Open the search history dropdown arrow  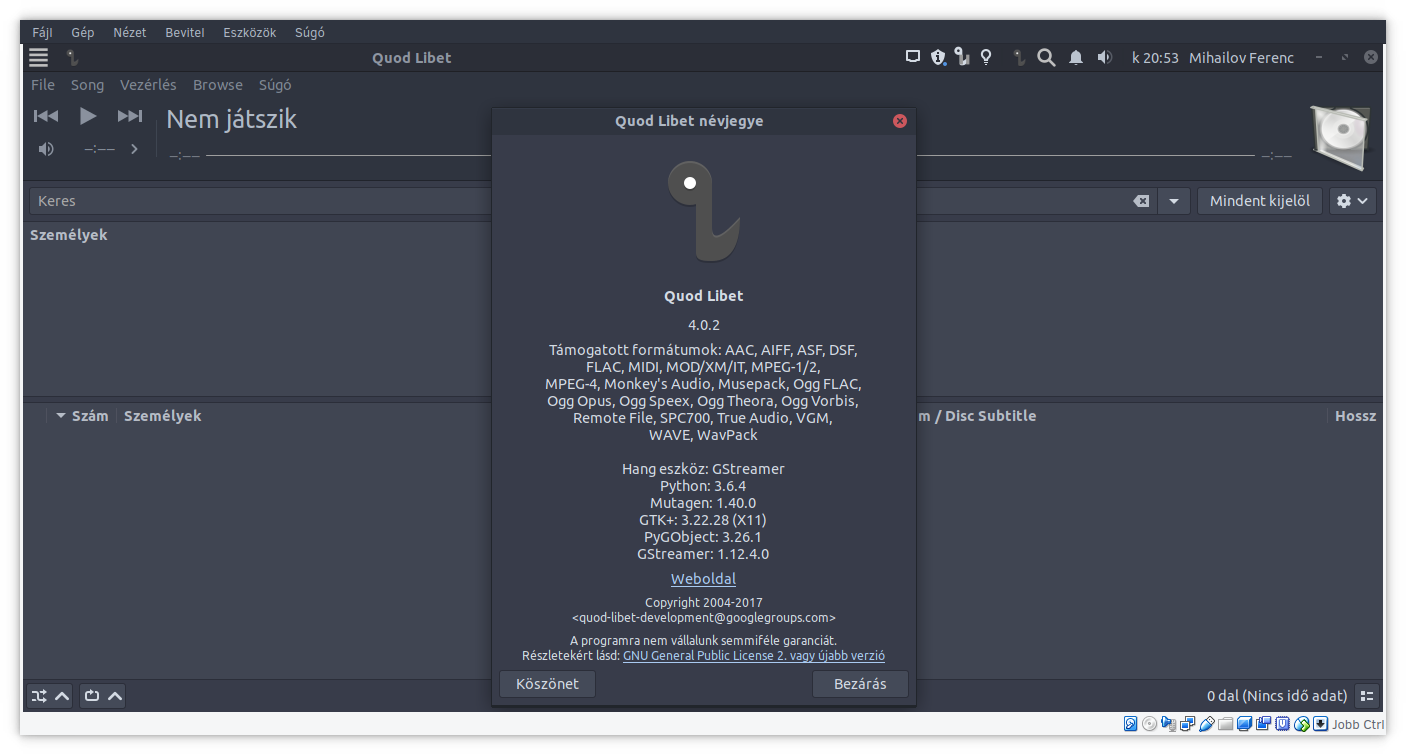pyautogui.click(x=1174, y=201)
